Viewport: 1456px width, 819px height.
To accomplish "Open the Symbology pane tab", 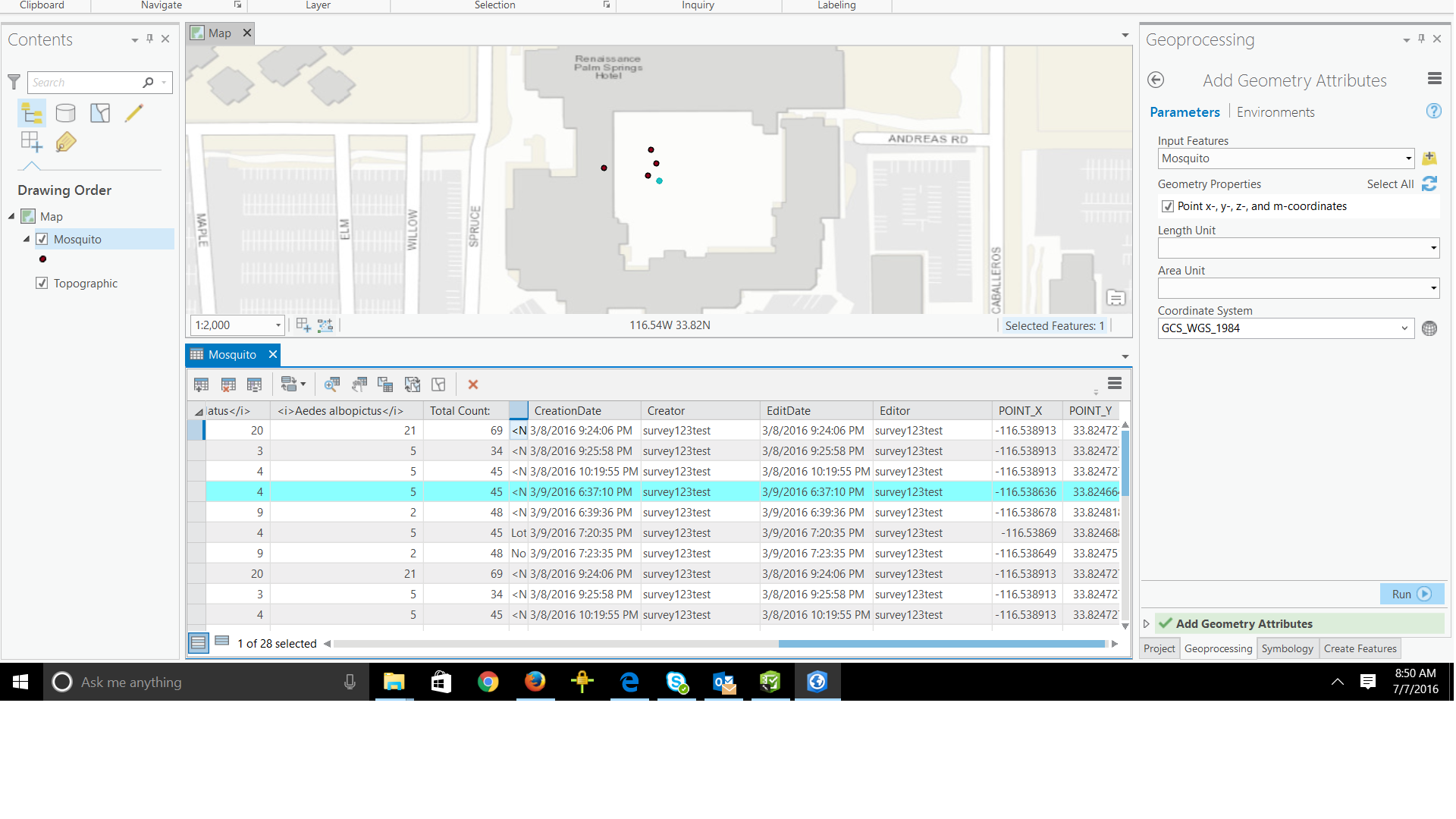I will (1287, 649).
